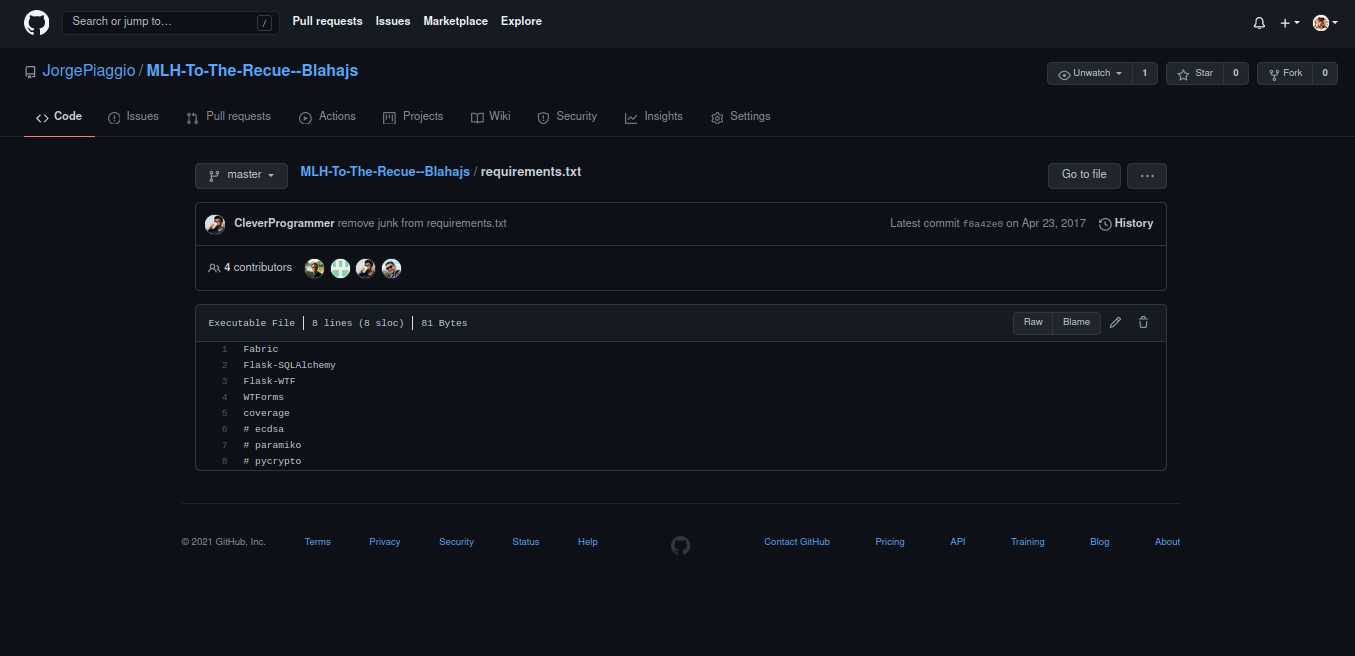This screenshot has width=1355, height=656.
Task: Go to Issues in top bar
Action: tap(393, 21)
